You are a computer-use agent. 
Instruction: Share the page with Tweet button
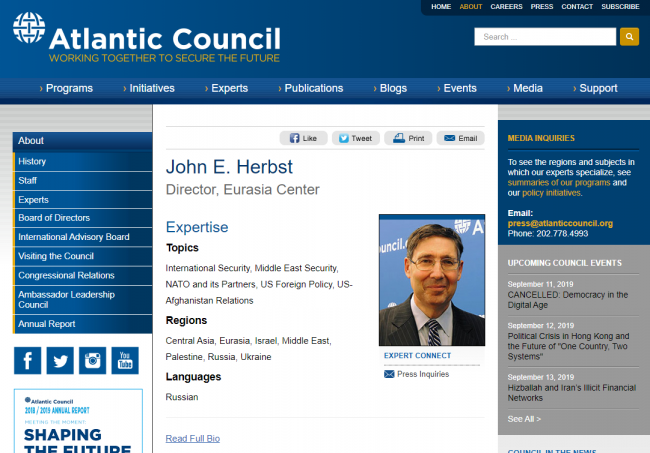click(354, 138)
